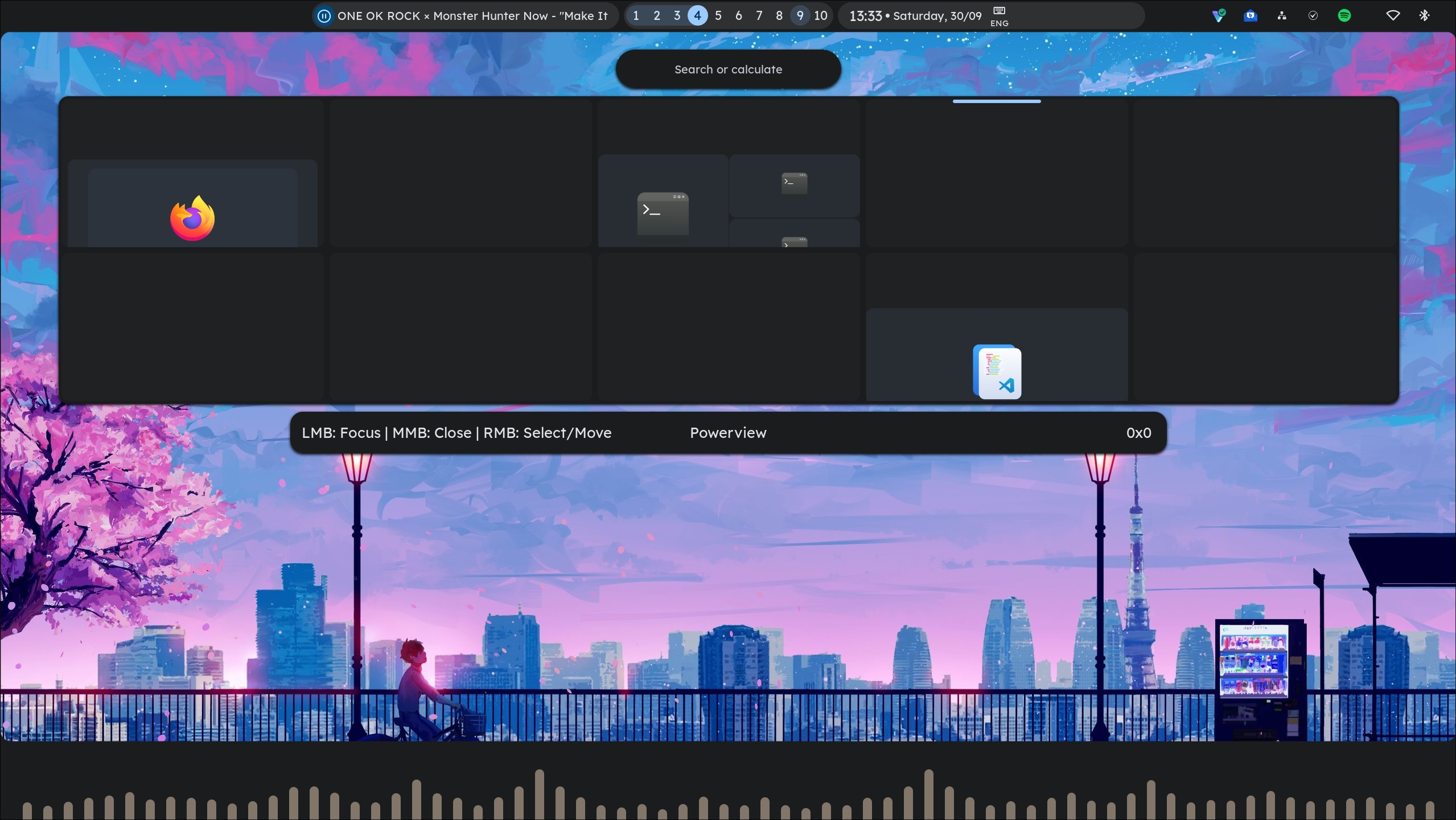This screenshot has width=1456, height=820.
Task: Focus the VS Code window in the overview
Action: (997, 372)
